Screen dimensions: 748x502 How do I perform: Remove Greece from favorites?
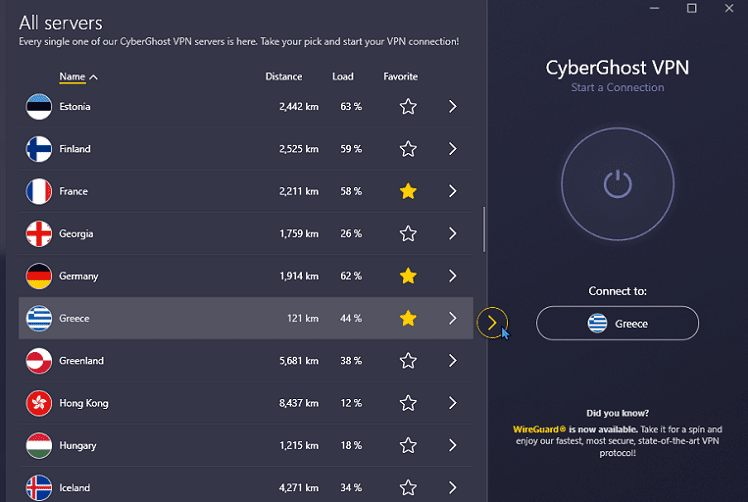pos(408,318)
